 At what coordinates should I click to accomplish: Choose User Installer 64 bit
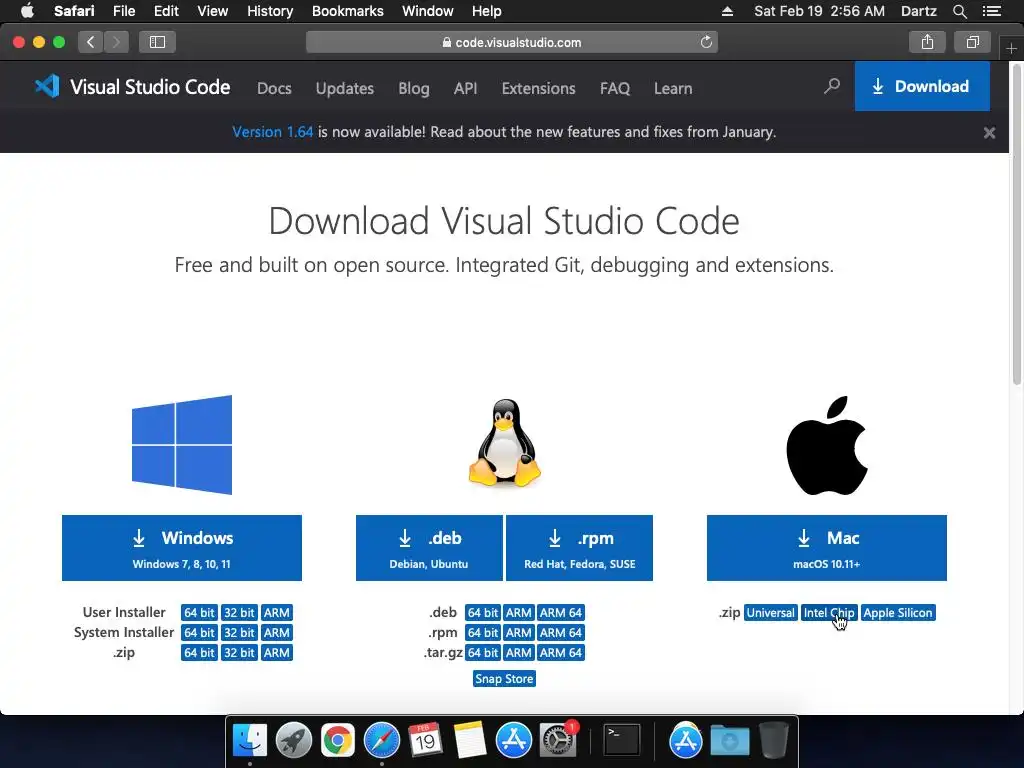[199, 613]
